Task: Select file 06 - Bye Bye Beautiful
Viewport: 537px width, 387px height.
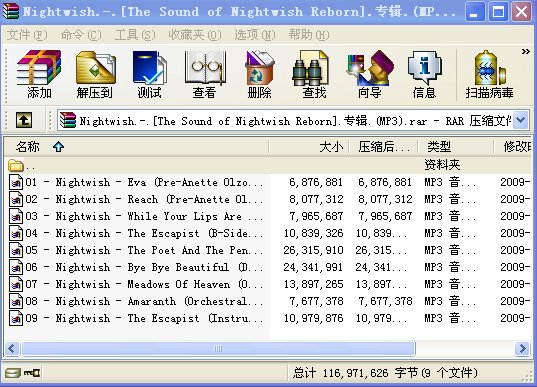Action: click(268, 267)
